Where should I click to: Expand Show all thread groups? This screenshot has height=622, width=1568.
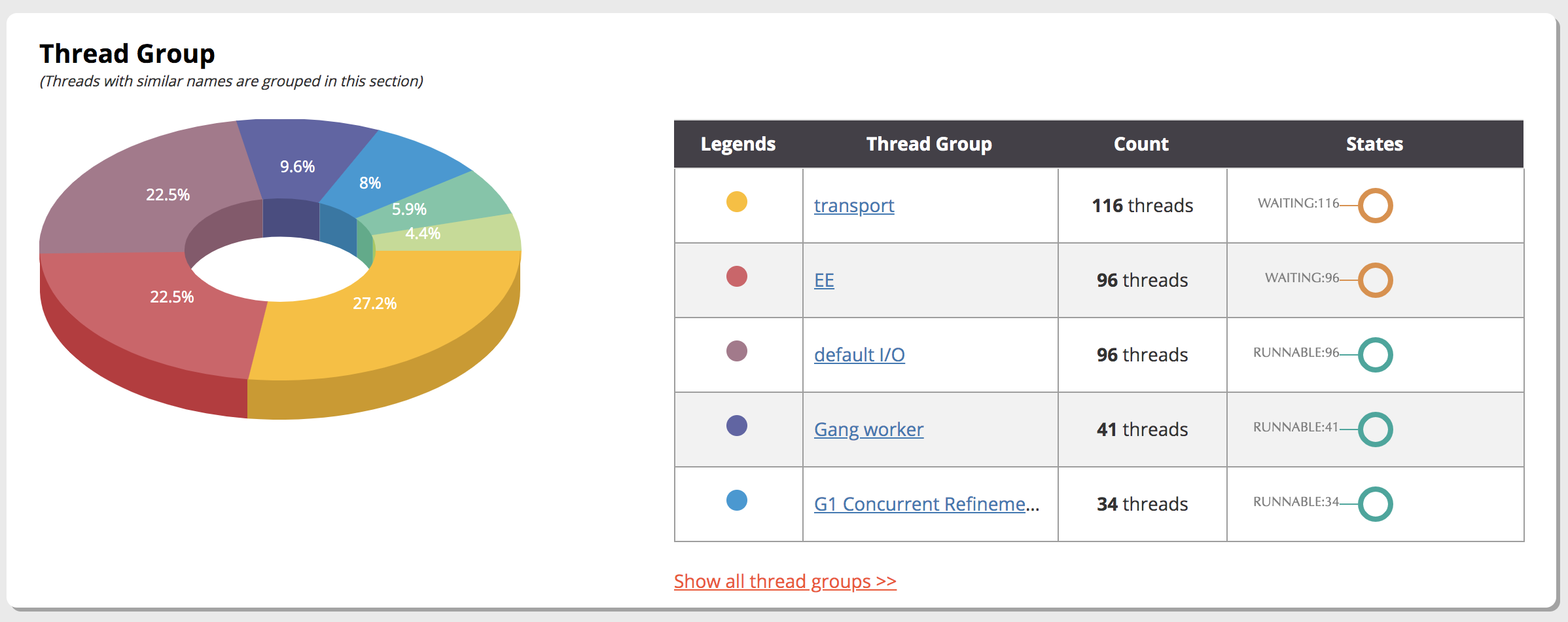pyautogui.click(x=785, y=581)
